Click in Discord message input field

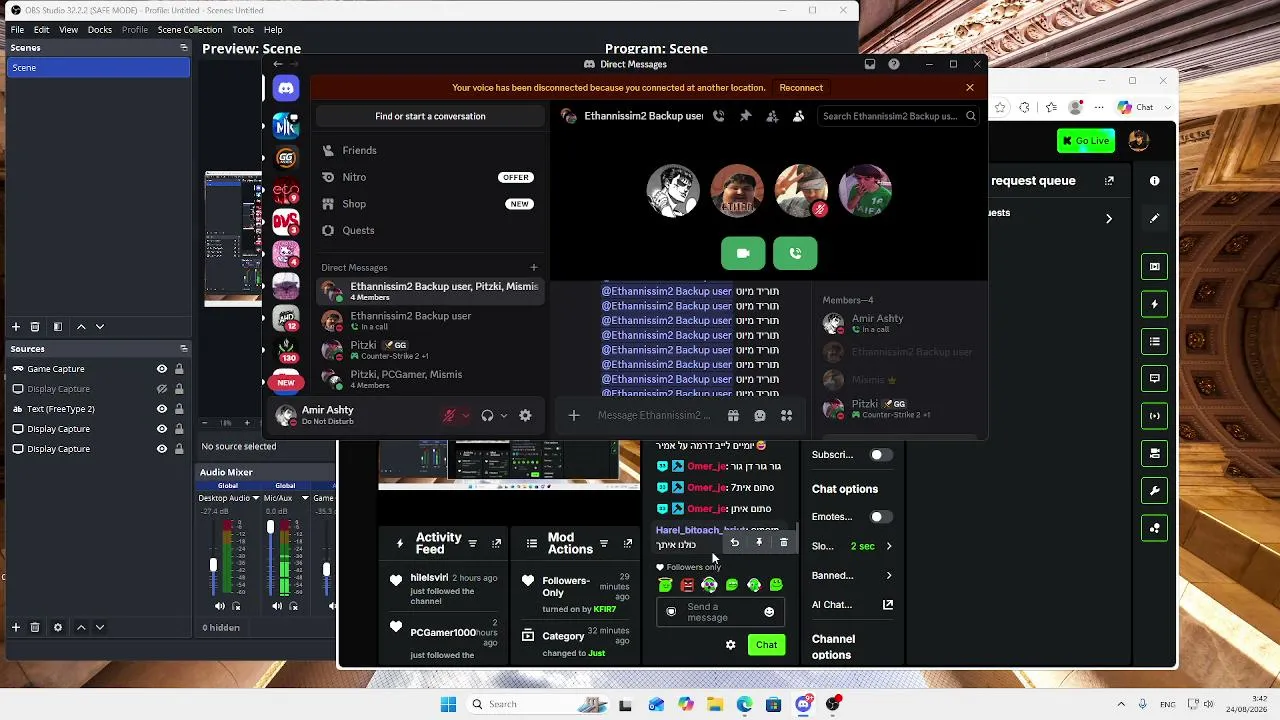click(x=654, y=415)
